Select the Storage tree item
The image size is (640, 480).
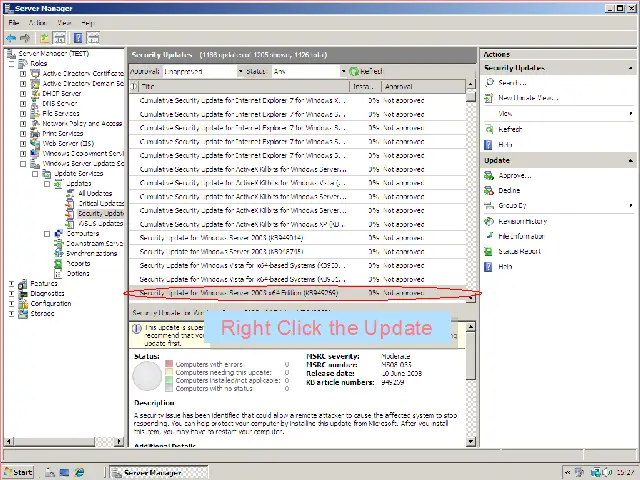click(42, 313)
